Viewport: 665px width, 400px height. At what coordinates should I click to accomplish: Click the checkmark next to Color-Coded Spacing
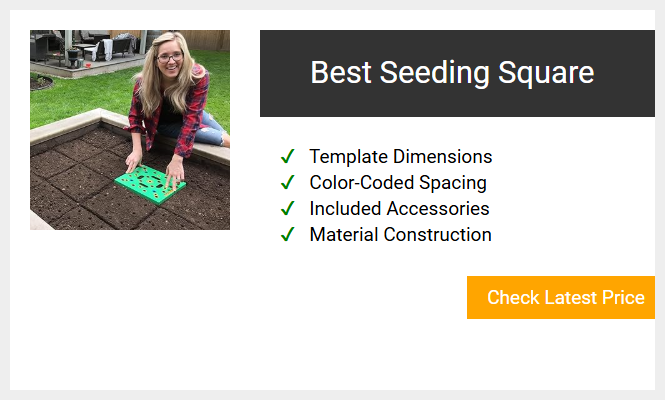pos(288,182)
